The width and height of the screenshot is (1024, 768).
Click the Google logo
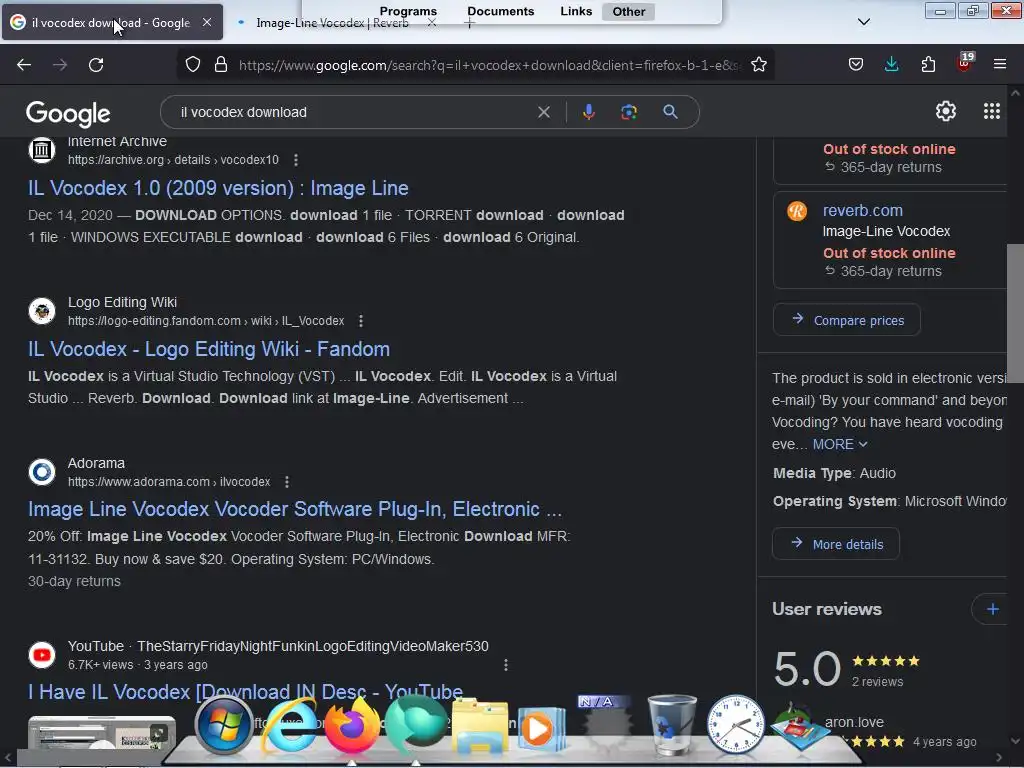pos(68,114)
